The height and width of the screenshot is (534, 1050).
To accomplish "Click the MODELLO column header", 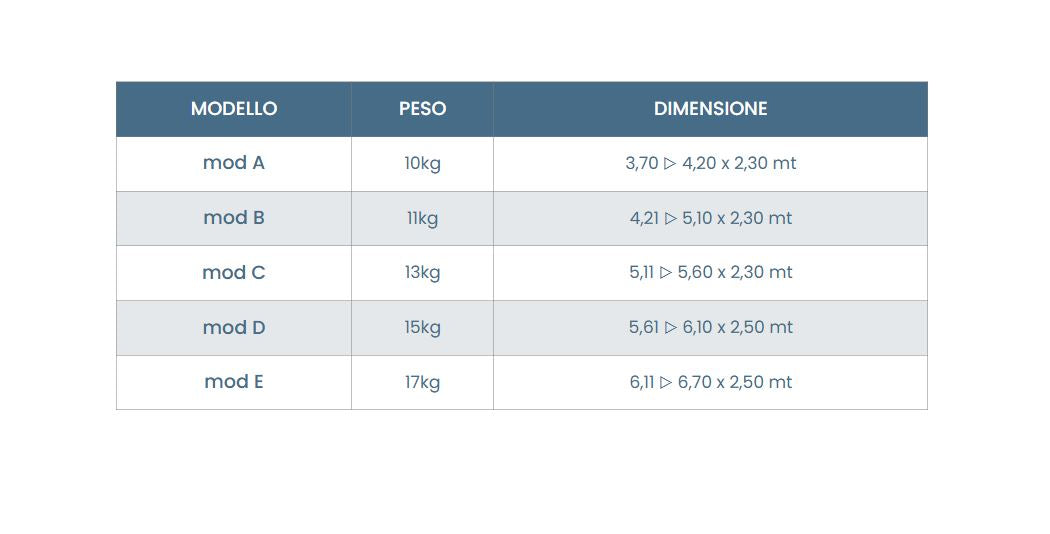I will pyautogui.click(x=234, y=109).
